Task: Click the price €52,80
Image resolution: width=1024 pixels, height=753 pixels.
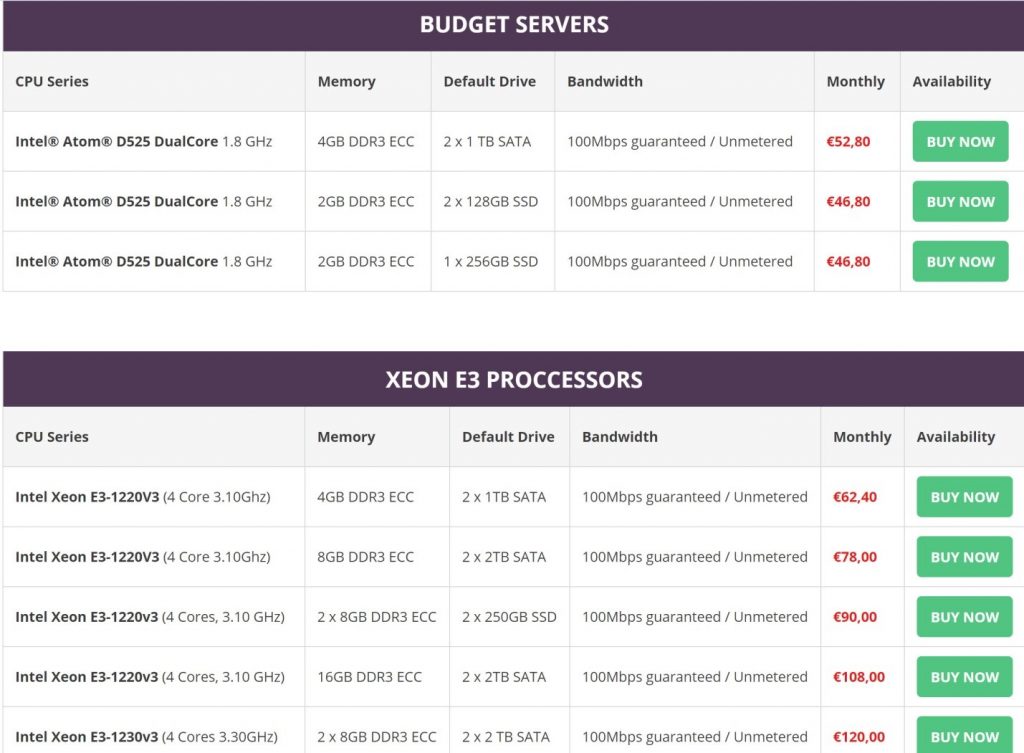Action: pyautogui.click(x=848, y=142)
